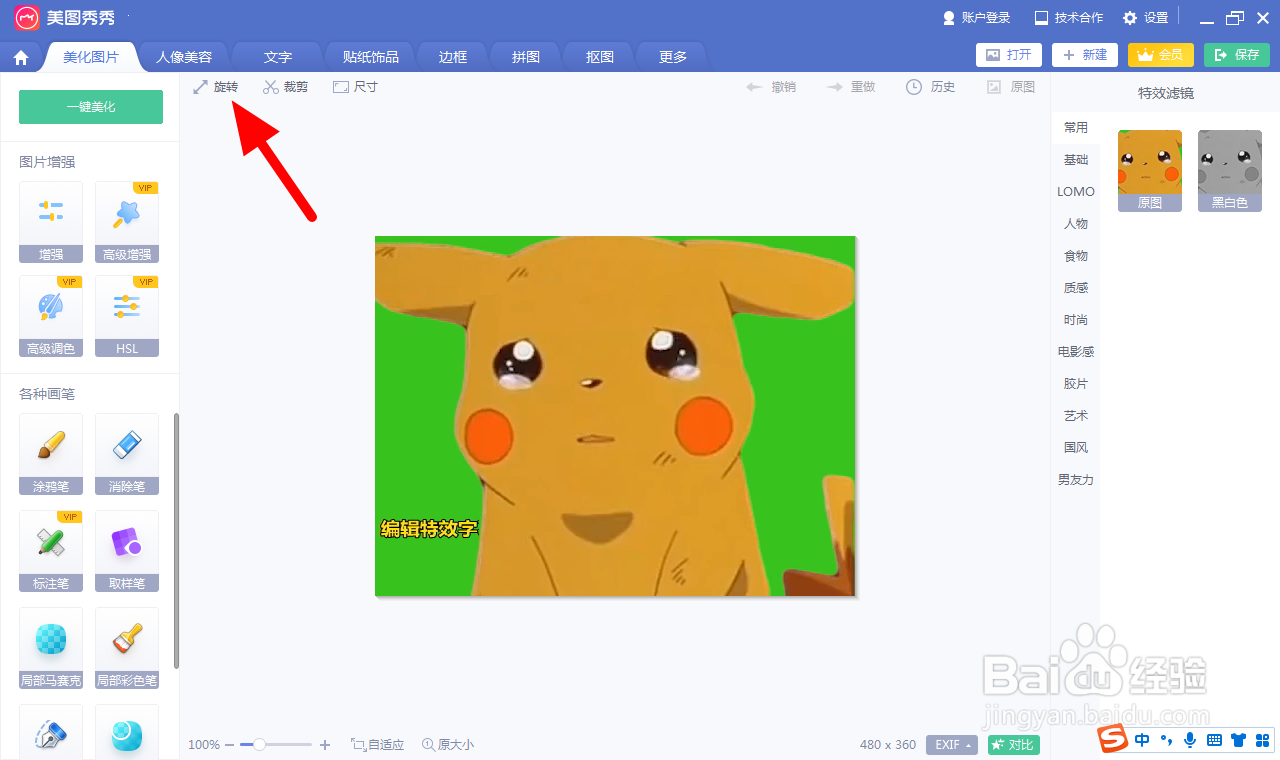Image resolution: width=1280 pixels, height=760 pixels.
Task: Switch to the 贴纸饰品 tab
Action: click(371, 57)
